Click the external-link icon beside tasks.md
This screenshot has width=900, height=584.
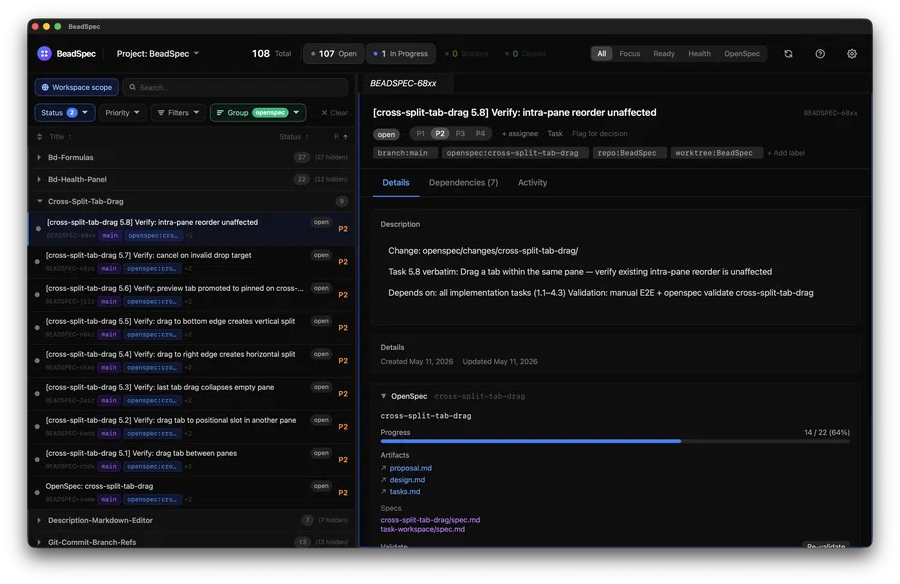(383, 492)
